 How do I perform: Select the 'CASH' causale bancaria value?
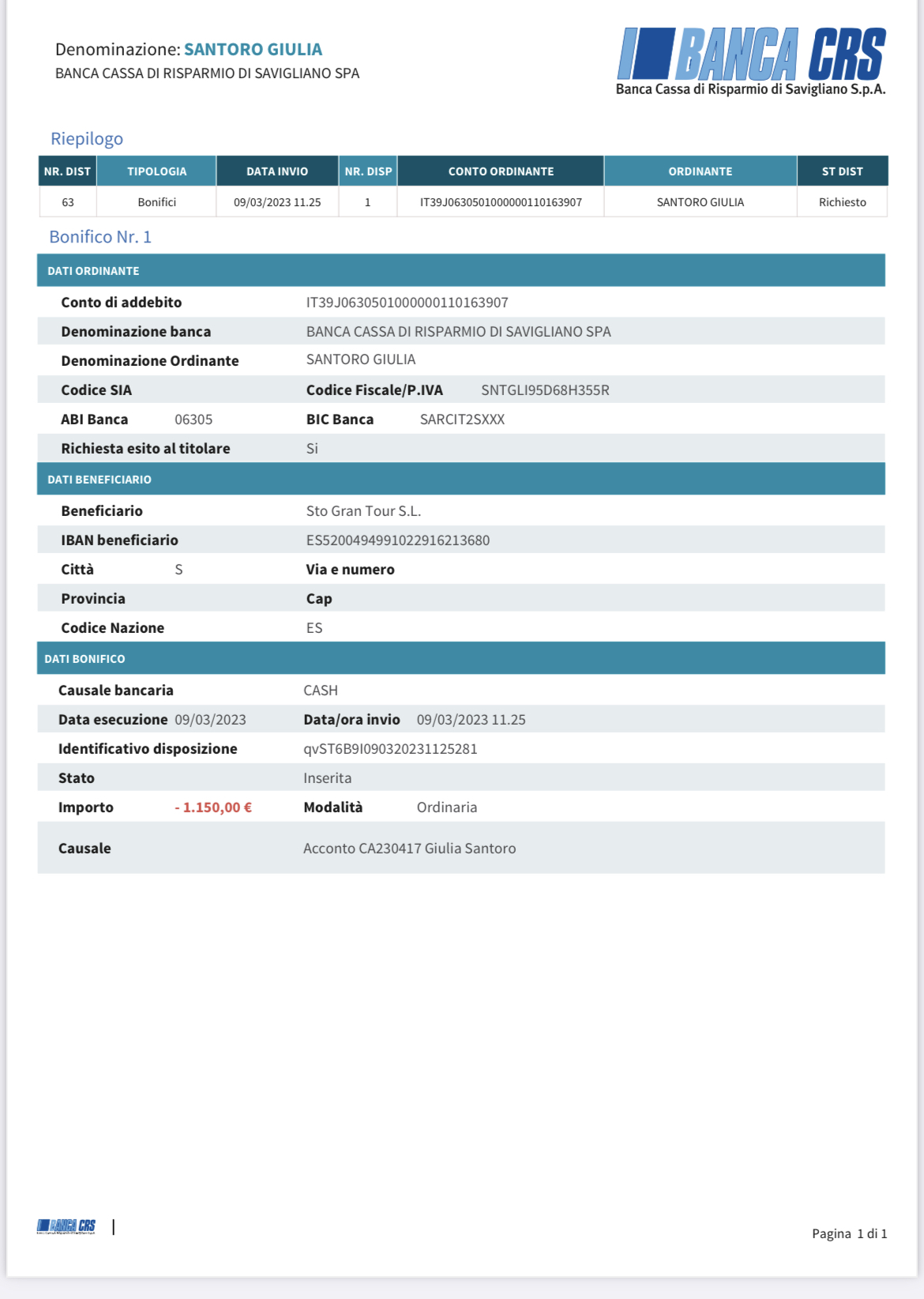(321, 691)
